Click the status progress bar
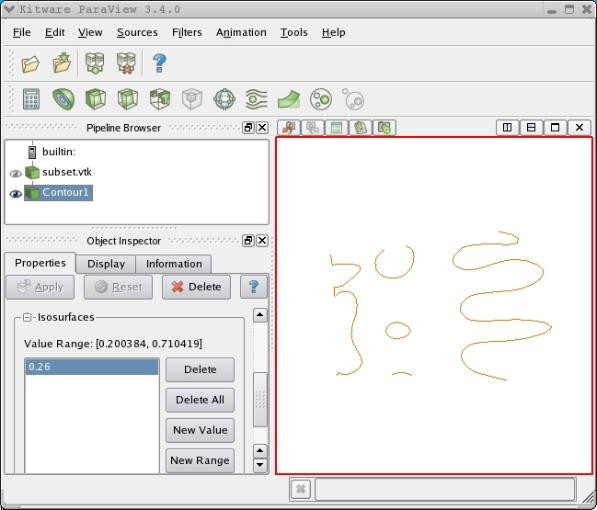Viewport: 597px width, 510px height. pyautogui.click(x=445, y=489)
